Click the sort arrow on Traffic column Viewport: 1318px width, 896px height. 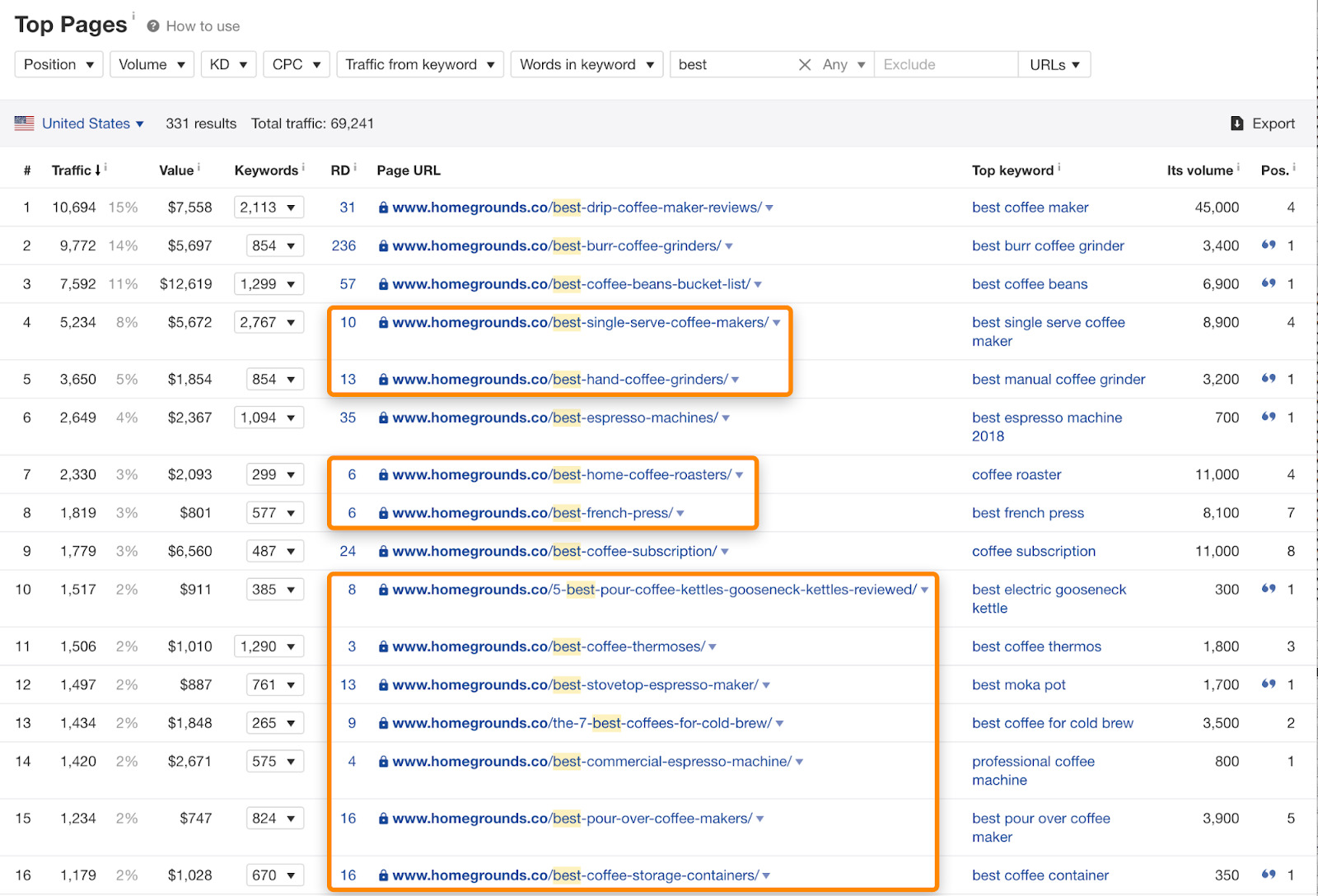click(x=98, y=170)
